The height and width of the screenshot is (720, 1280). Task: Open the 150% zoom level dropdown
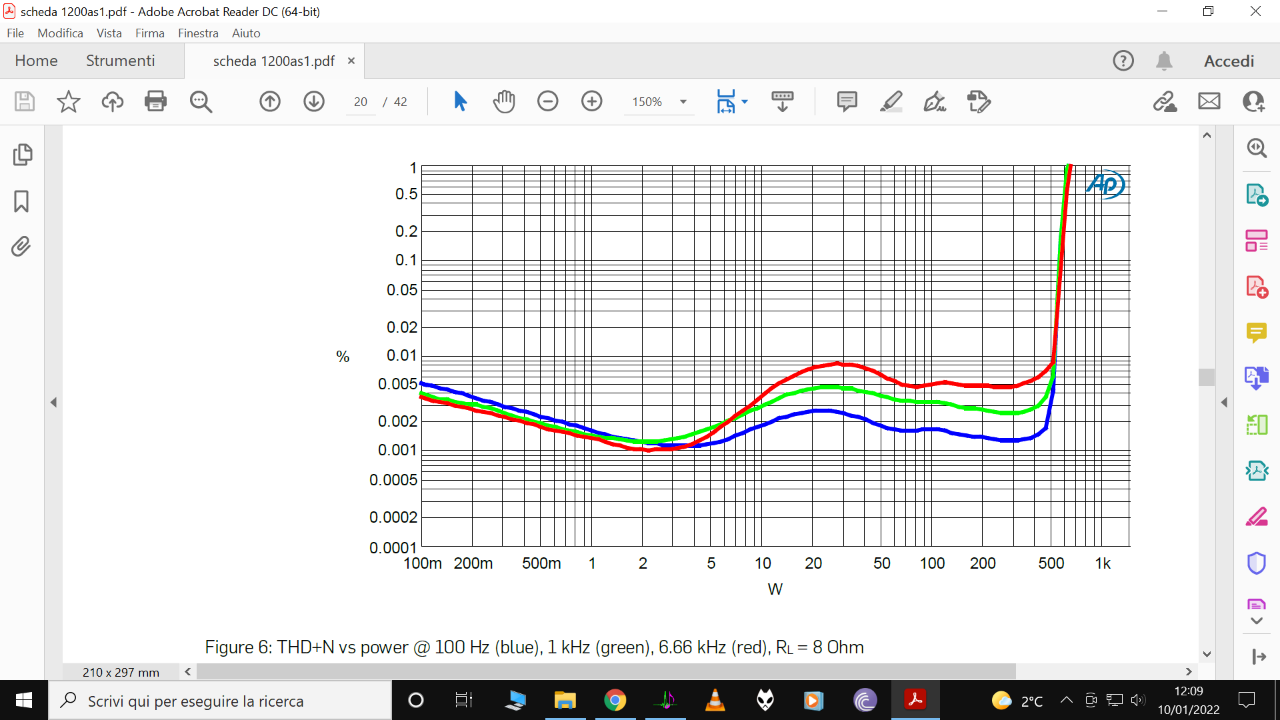(658, 101)
